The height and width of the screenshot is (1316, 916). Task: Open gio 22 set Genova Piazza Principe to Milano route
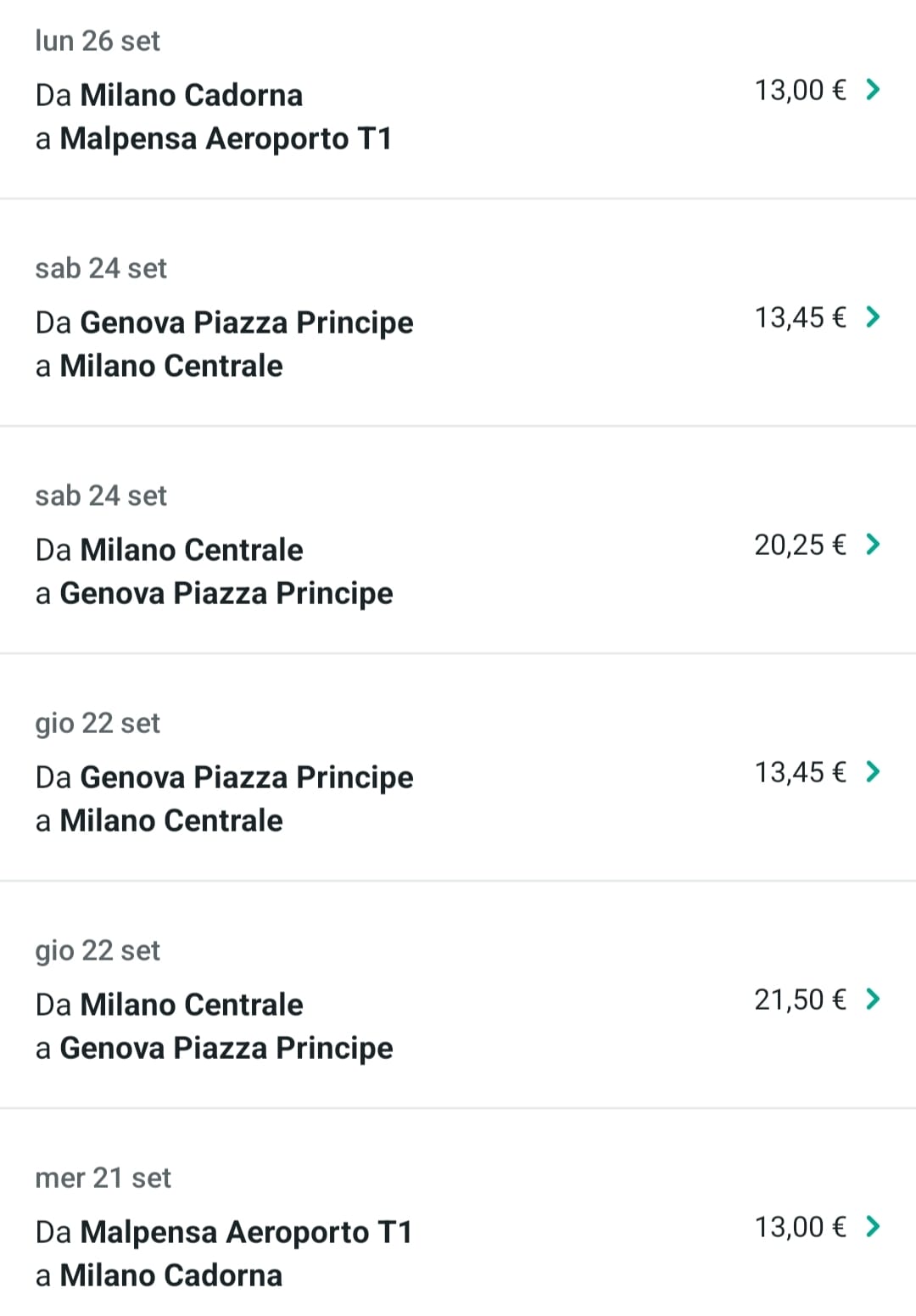tap(224, 798)
